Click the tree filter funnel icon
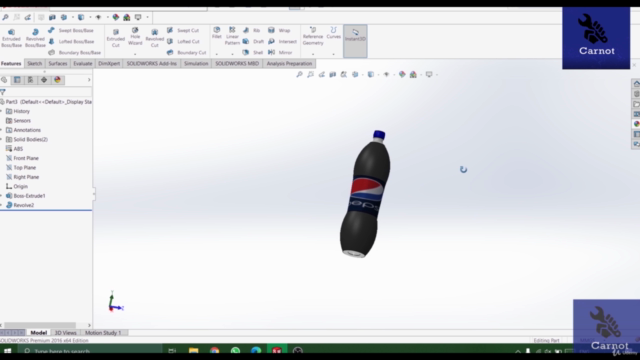This screenshot has width=640, height=360. click(3, 92)
